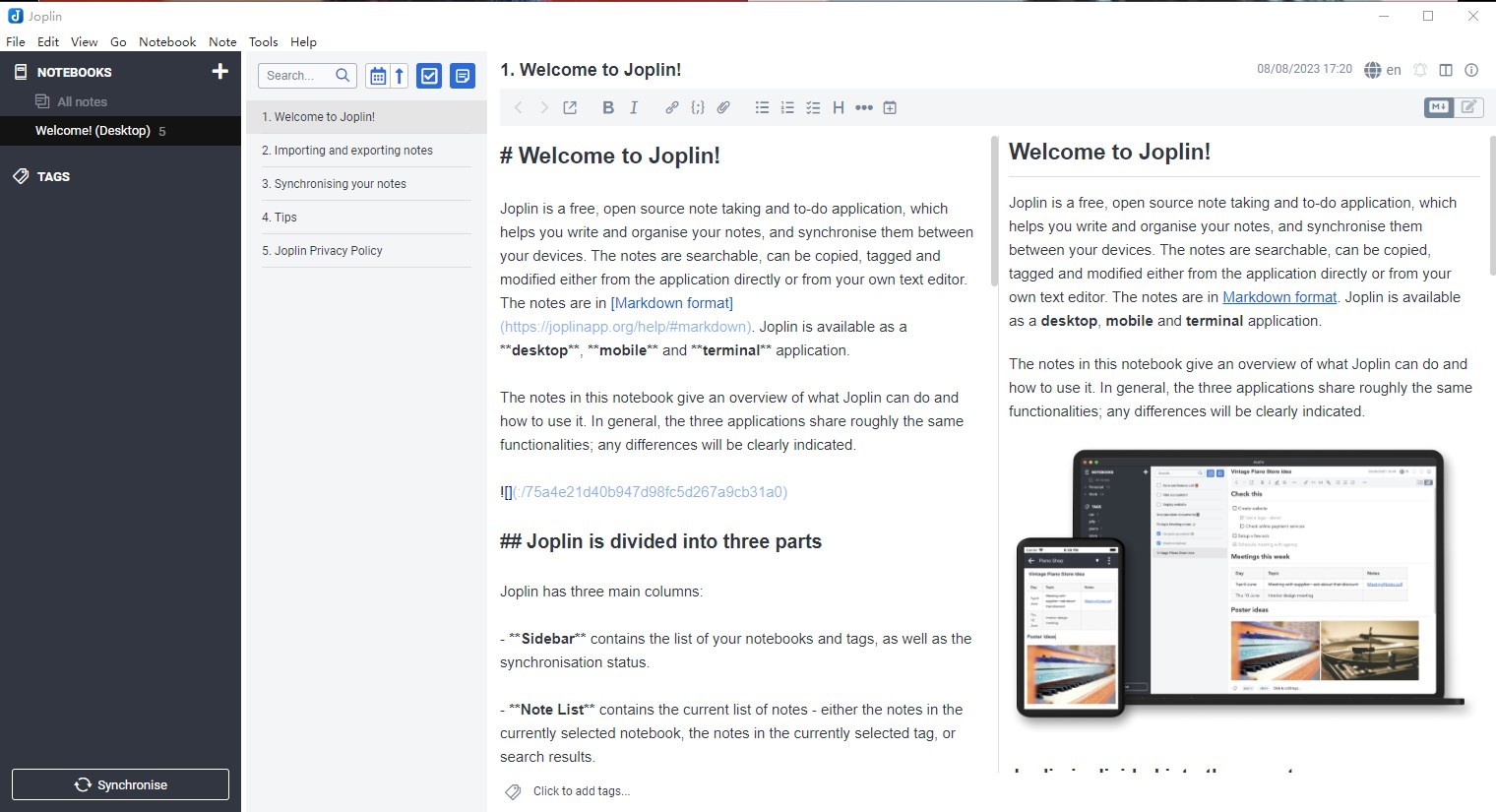This screenshot has height=812, width=1496.
Task: Click the note search input field
Action: click(297, 76)
